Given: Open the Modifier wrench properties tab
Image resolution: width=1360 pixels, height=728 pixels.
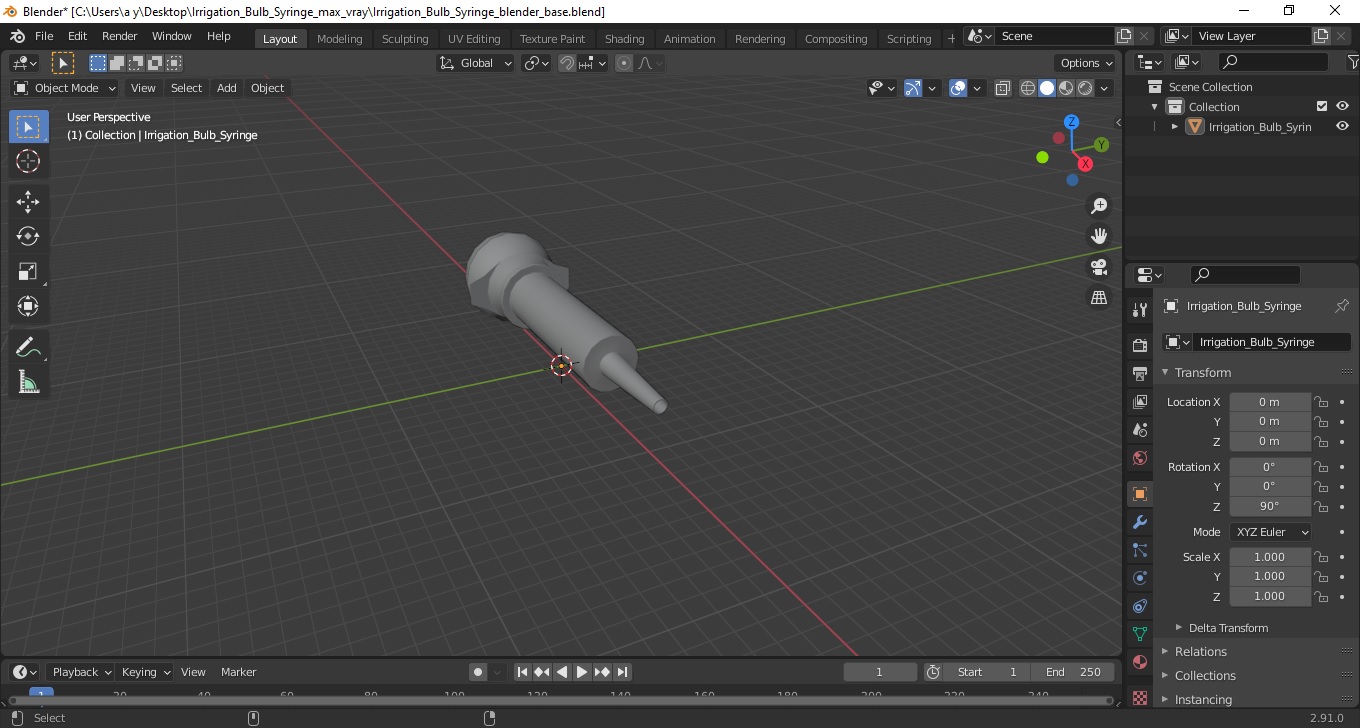Looking at the screenshot, I should pyautogui.click(x=1139, y=522).
